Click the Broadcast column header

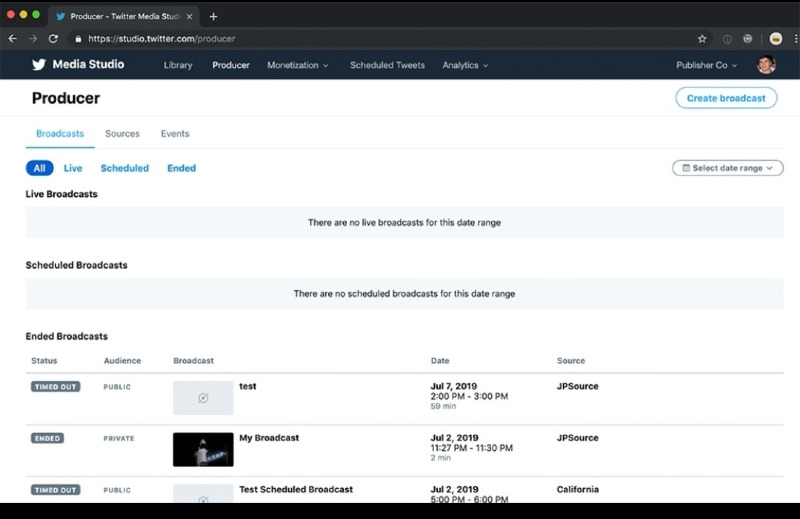tap(193, 361)
